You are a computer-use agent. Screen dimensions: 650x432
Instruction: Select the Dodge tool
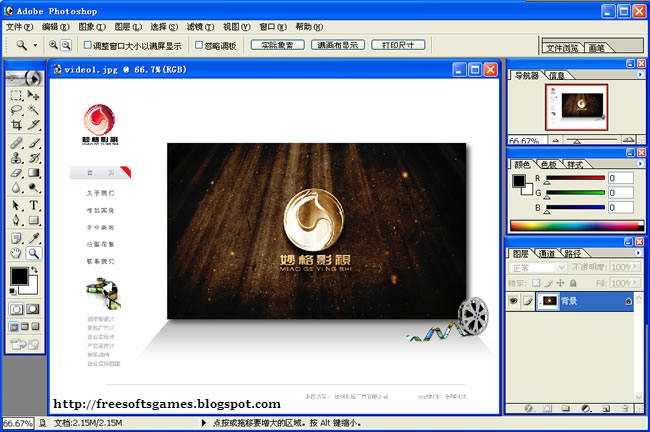click(34, 188)
